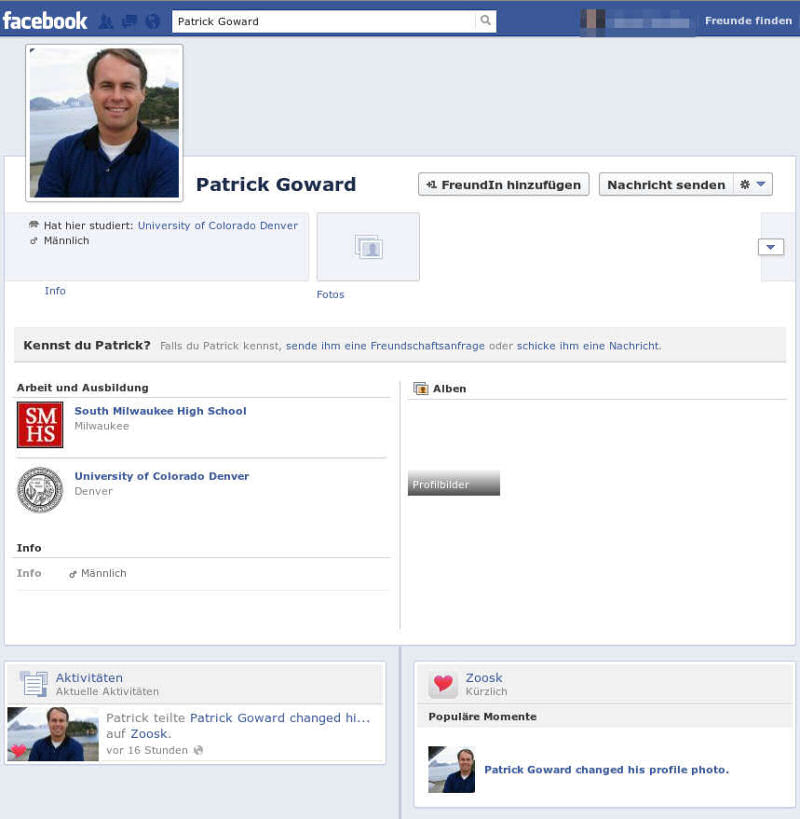This screenshot has height=819, width=800.
Task: Click the 'vor 16 Stunden' timestamp
Action: 147,751
